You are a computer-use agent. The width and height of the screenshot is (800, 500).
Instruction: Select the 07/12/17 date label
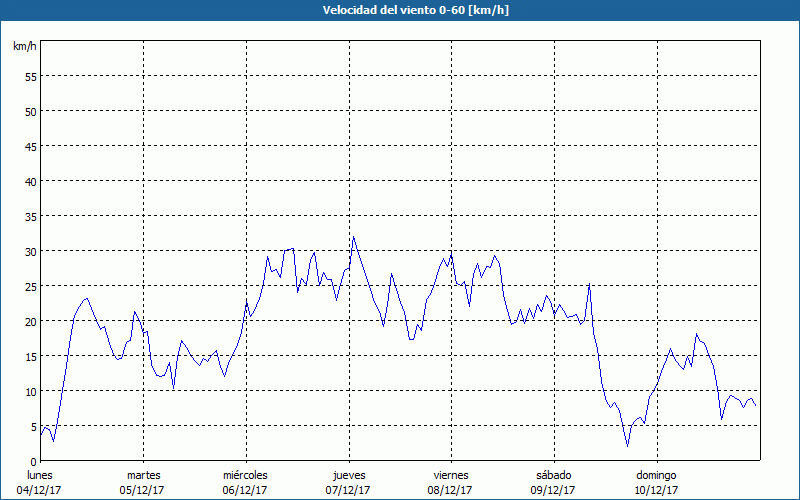coord(348,490)
